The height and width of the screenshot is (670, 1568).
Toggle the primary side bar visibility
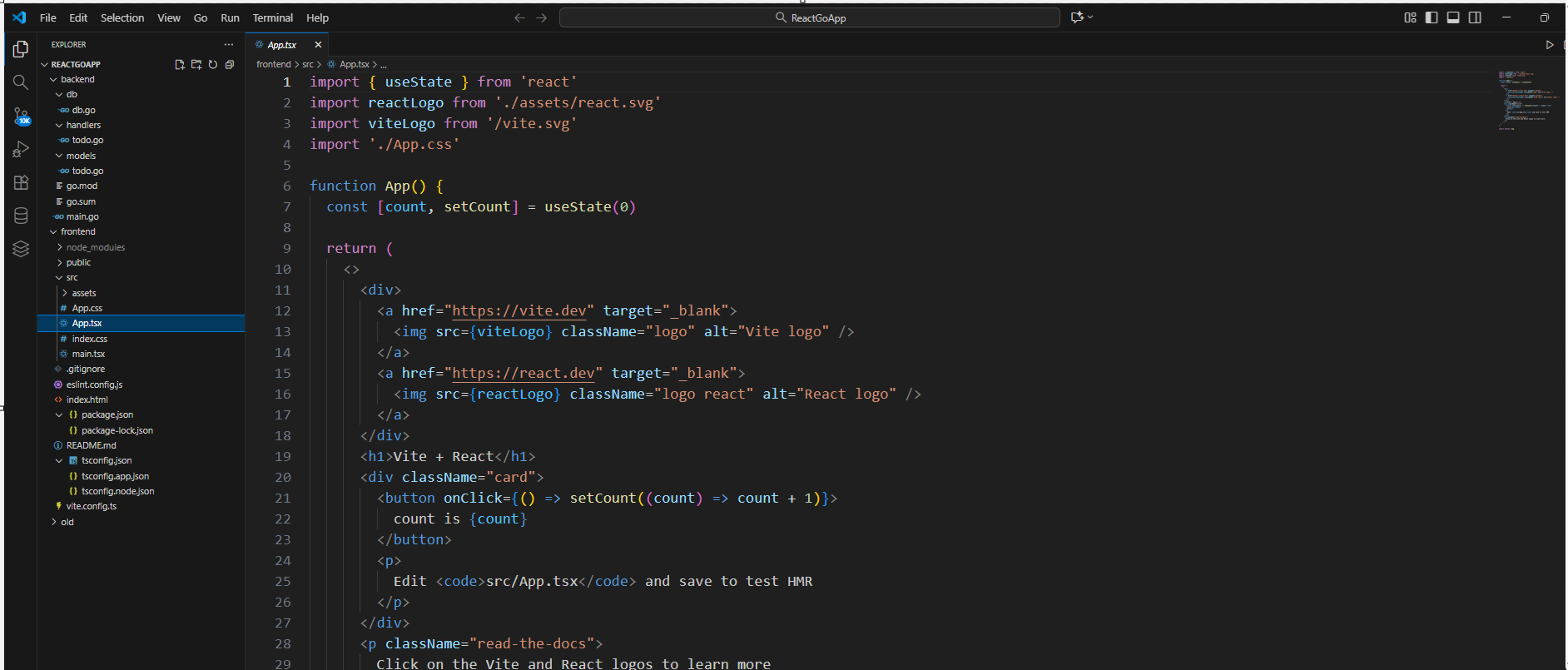click(x=1432, y=17)
